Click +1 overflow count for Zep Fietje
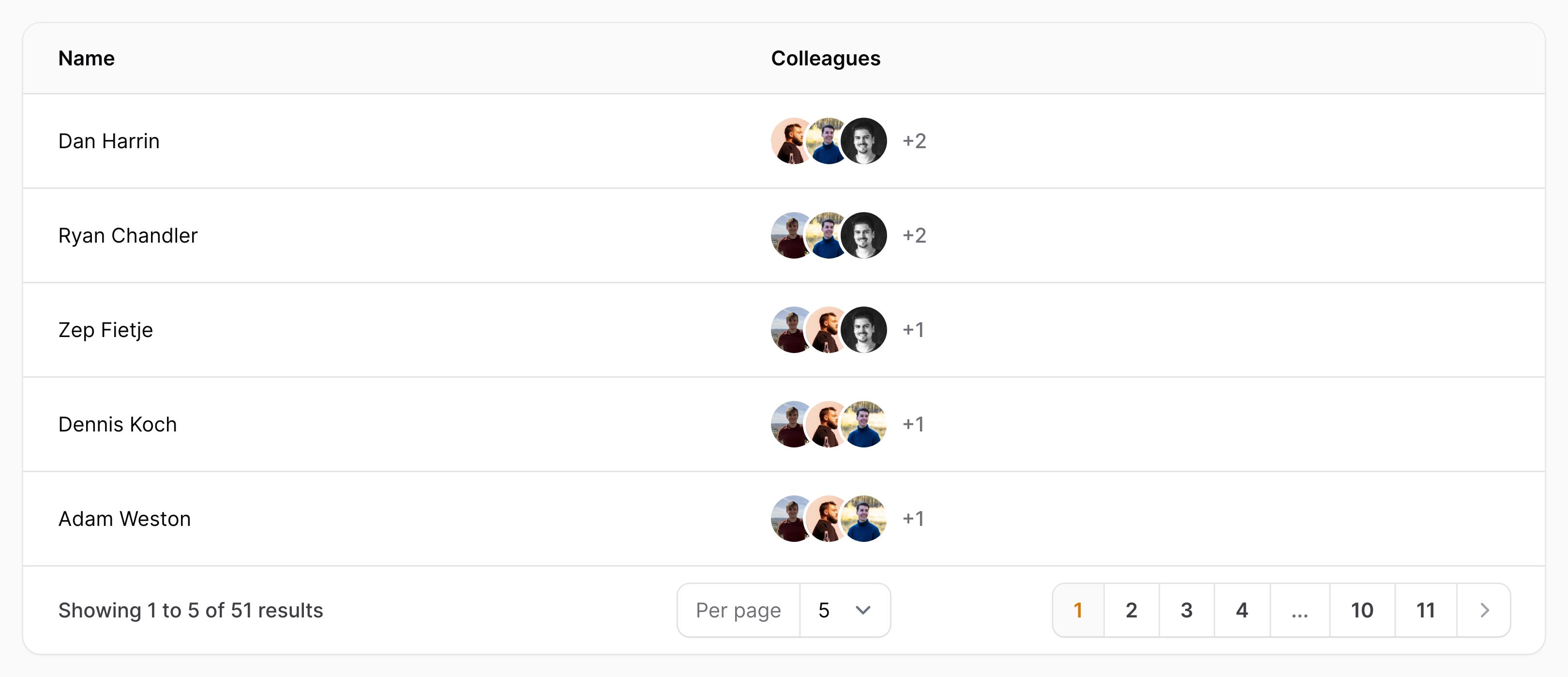 (x=913, y=330)
